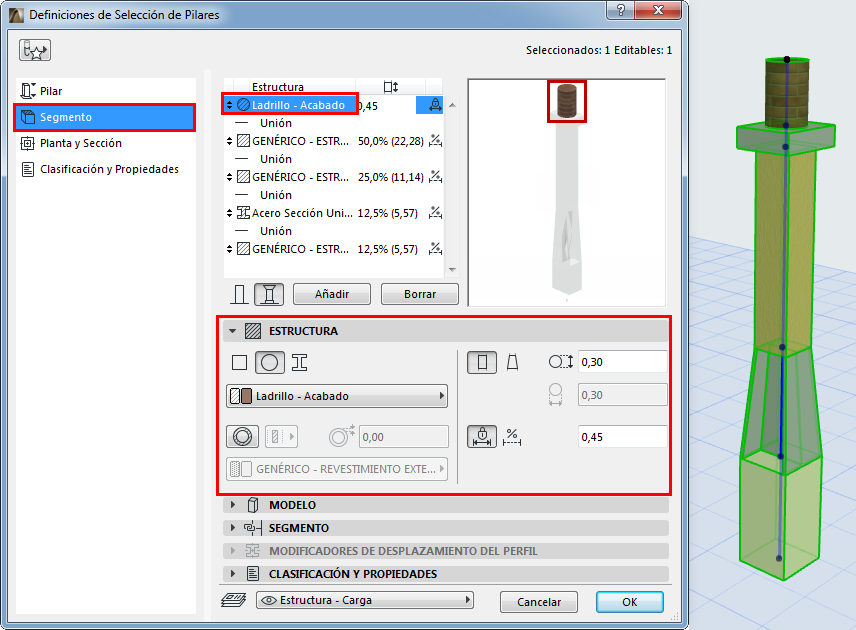Toggle uniform cross-section next to the trapezoid

tap(481, 362)
